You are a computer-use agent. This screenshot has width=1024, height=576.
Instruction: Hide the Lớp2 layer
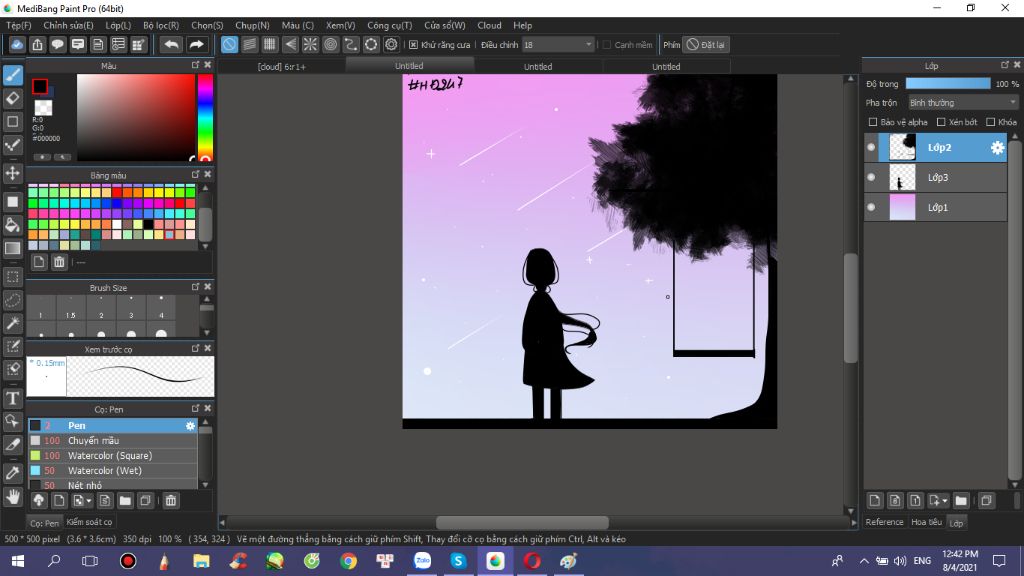click(x=871, y=148)
